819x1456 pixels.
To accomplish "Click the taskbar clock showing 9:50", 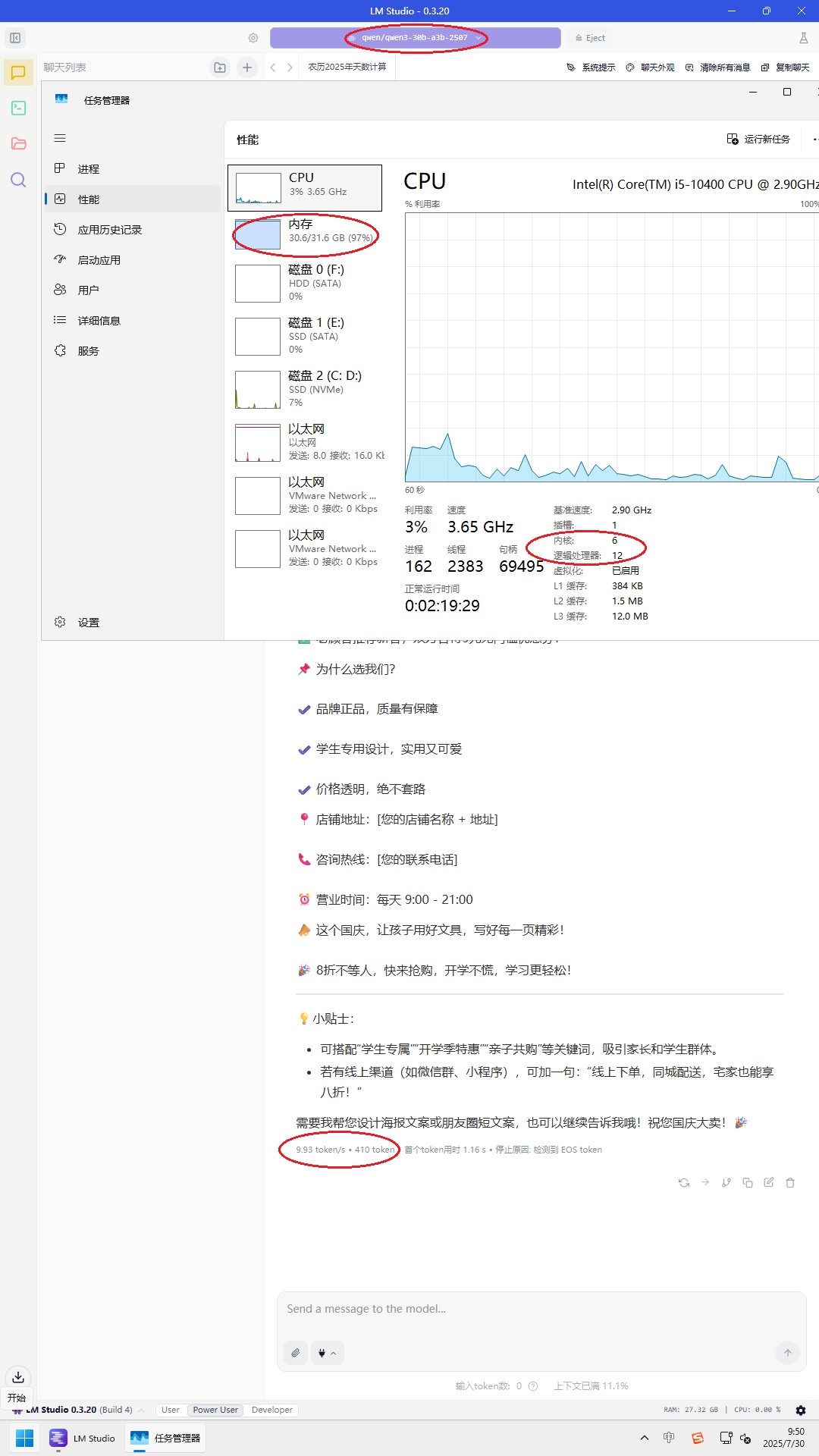I will 784,1438.
